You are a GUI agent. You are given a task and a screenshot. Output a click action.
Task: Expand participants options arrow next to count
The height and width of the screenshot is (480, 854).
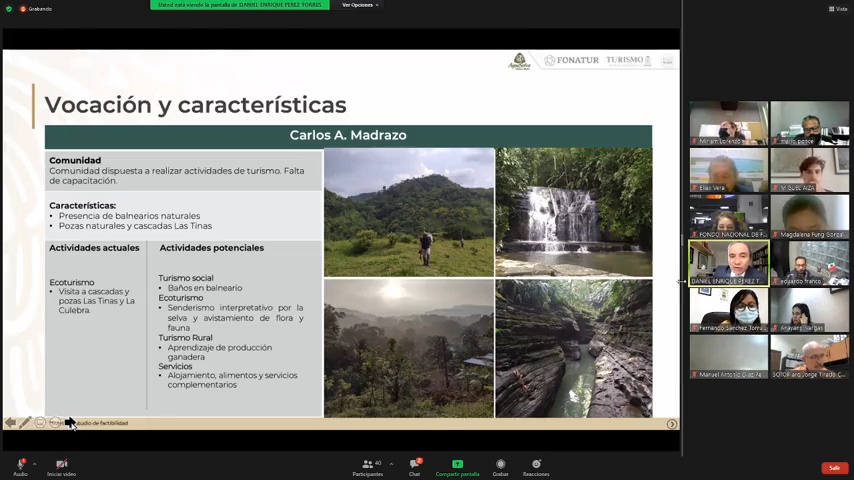click(x=391, y=464)
